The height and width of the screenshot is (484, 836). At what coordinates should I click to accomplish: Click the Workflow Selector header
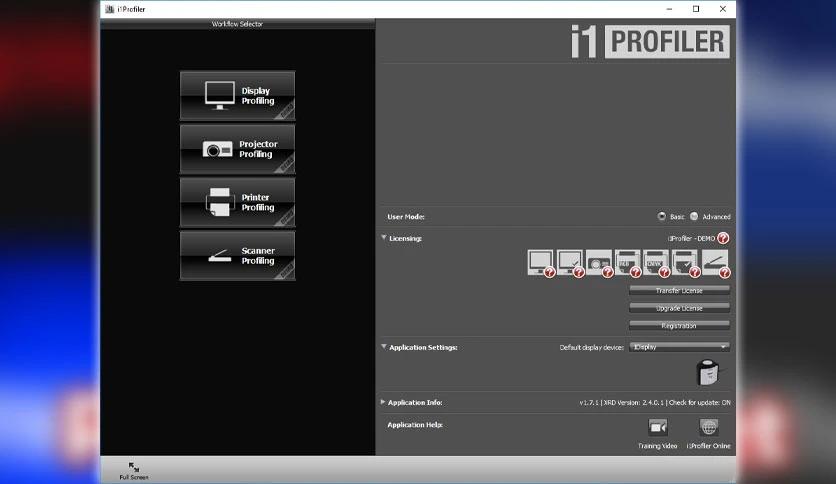(237, 24)
